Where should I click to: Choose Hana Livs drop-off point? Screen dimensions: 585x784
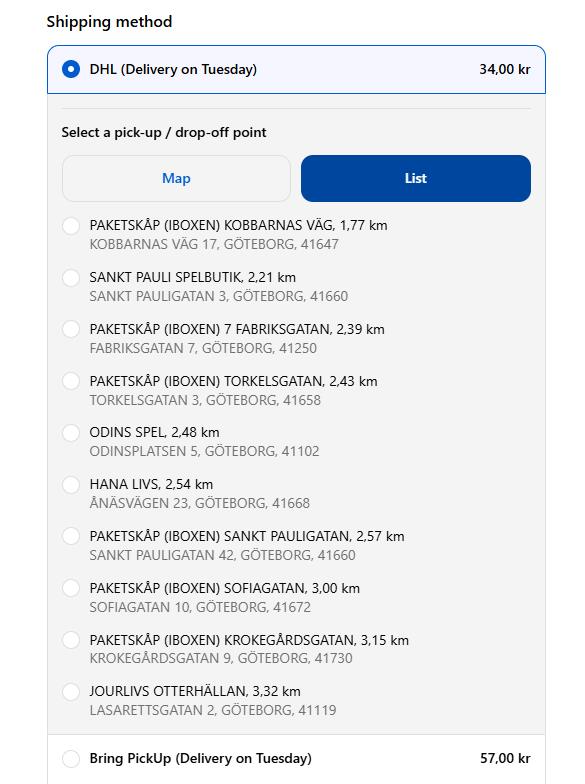pos(71,484)
